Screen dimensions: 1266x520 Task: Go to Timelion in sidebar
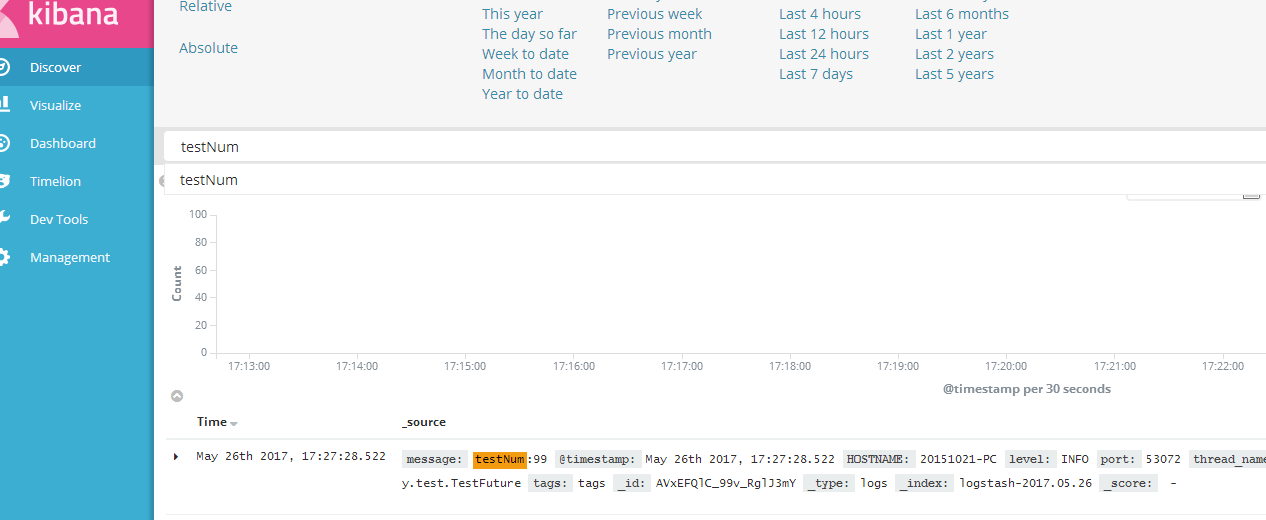tap(55, 181)
